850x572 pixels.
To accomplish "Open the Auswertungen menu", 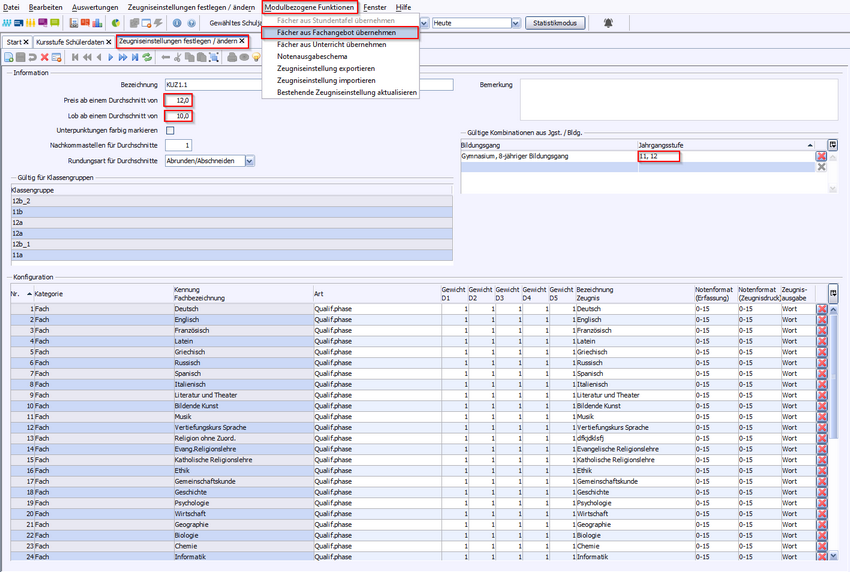I will (x=95, y=7).
